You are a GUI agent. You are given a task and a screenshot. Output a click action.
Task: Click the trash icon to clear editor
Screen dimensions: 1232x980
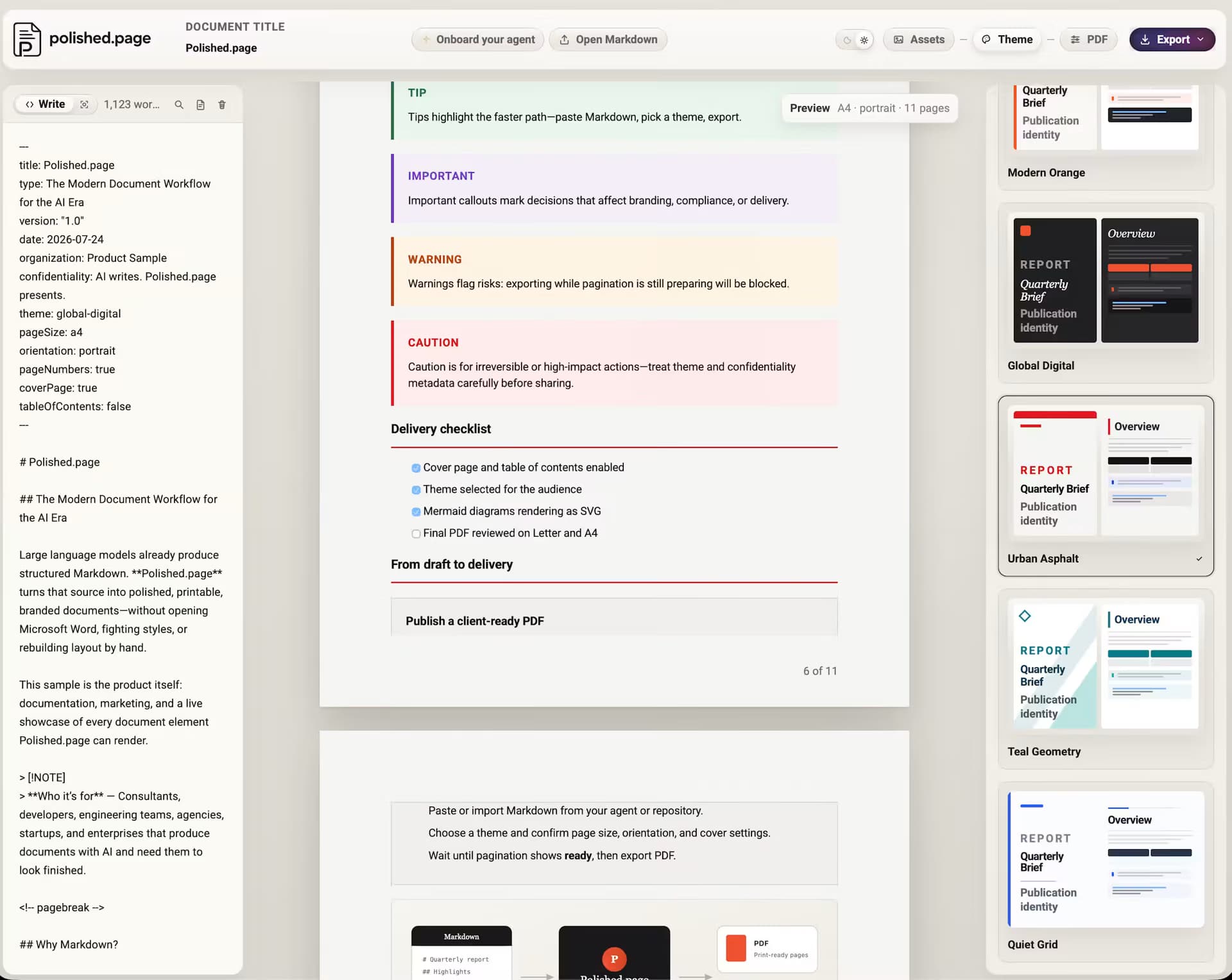[x=222, y=105]
